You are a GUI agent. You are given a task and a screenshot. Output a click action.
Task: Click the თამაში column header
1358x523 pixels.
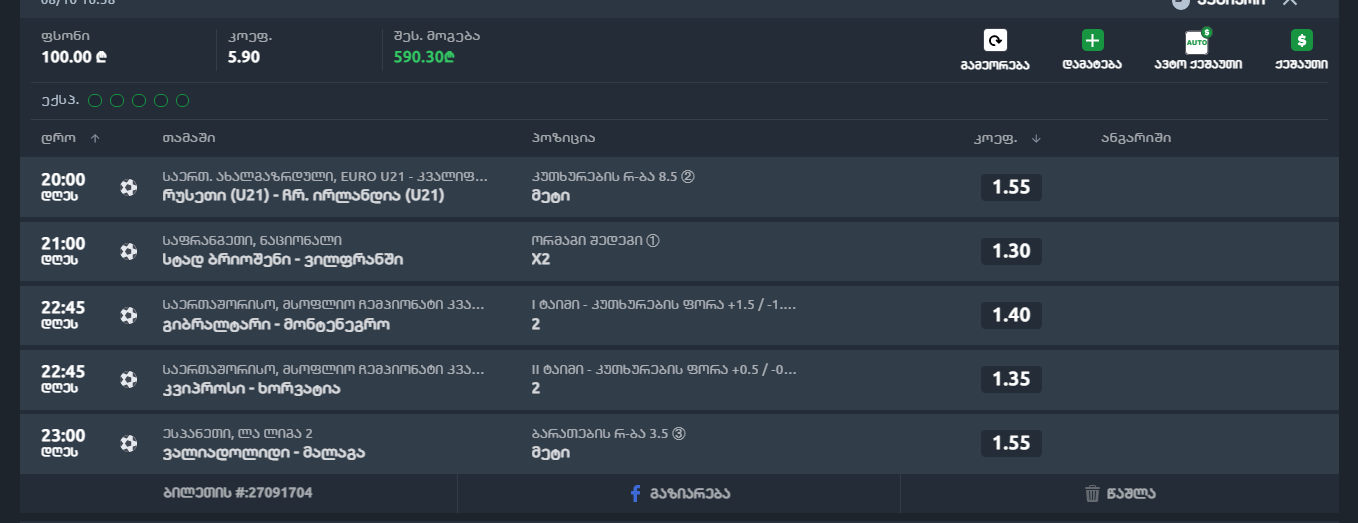tap(188, 138)
